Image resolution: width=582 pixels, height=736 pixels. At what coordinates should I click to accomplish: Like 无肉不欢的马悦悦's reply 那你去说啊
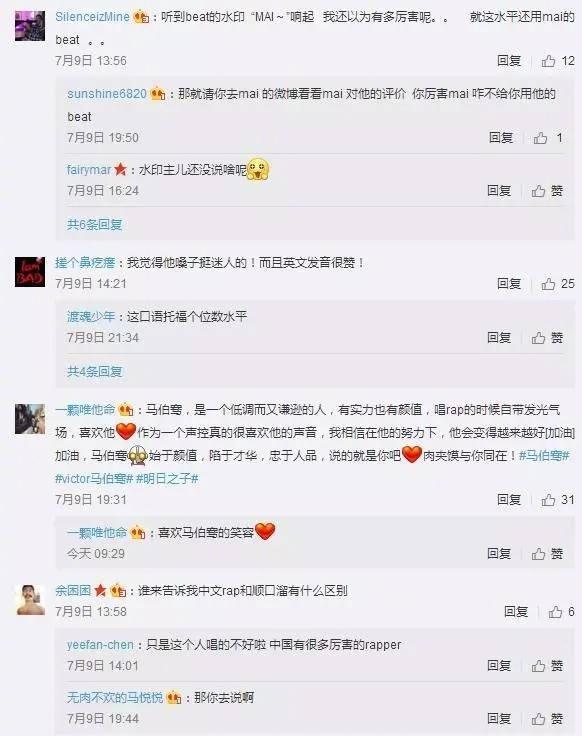tap(547, 719)
